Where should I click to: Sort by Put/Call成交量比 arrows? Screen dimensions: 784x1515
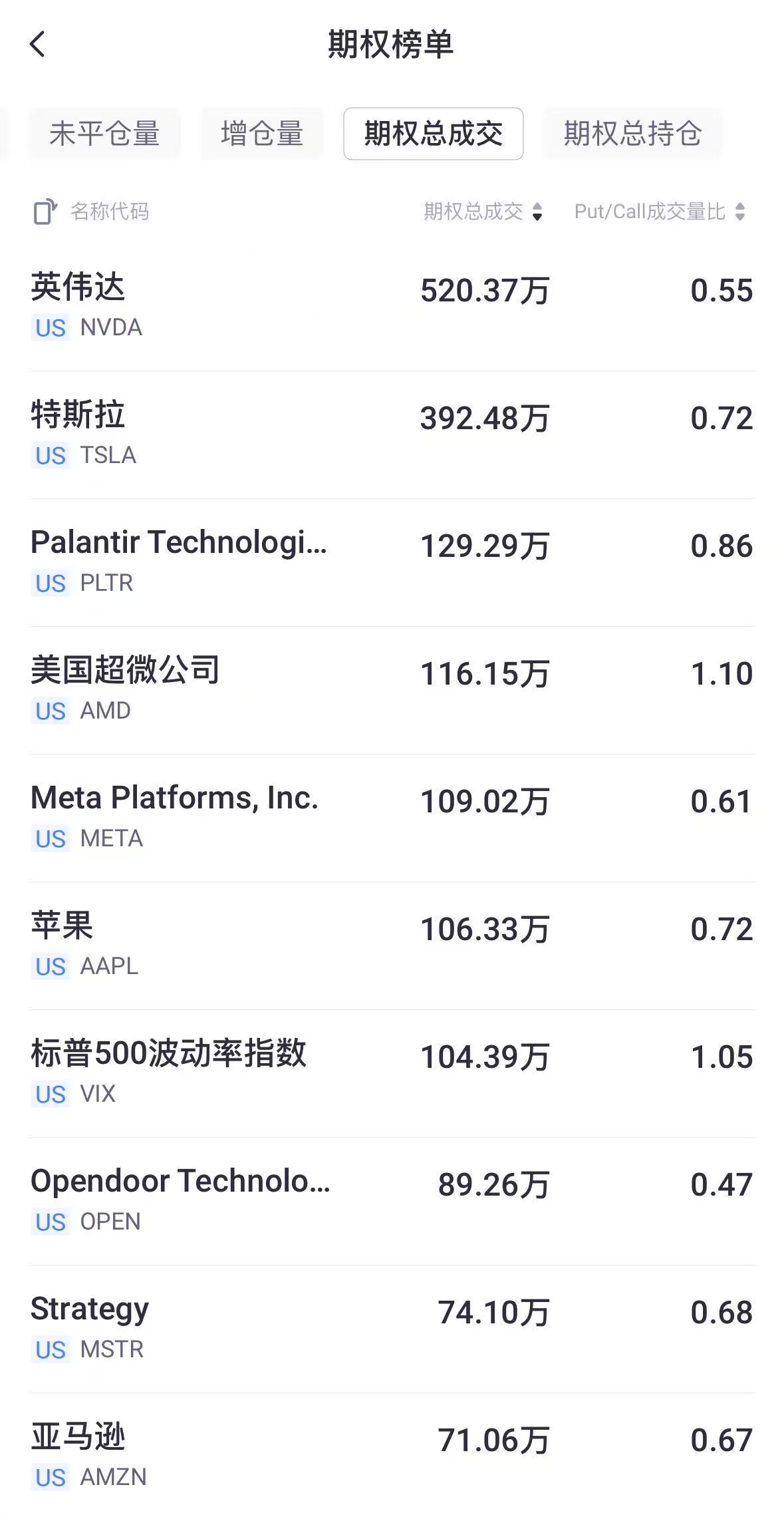click(x=739, y=212)
